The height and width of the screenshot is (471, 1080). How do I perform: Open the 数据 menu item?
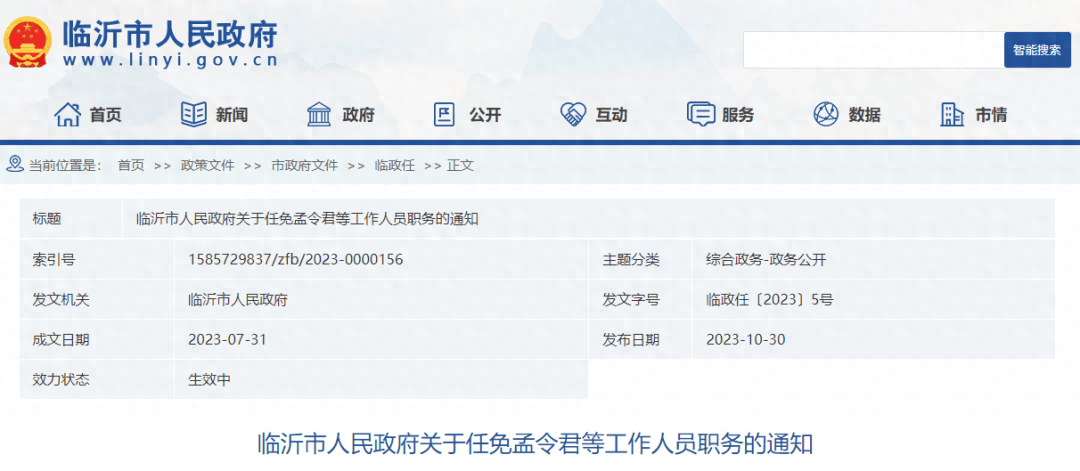tap(864, 115)
